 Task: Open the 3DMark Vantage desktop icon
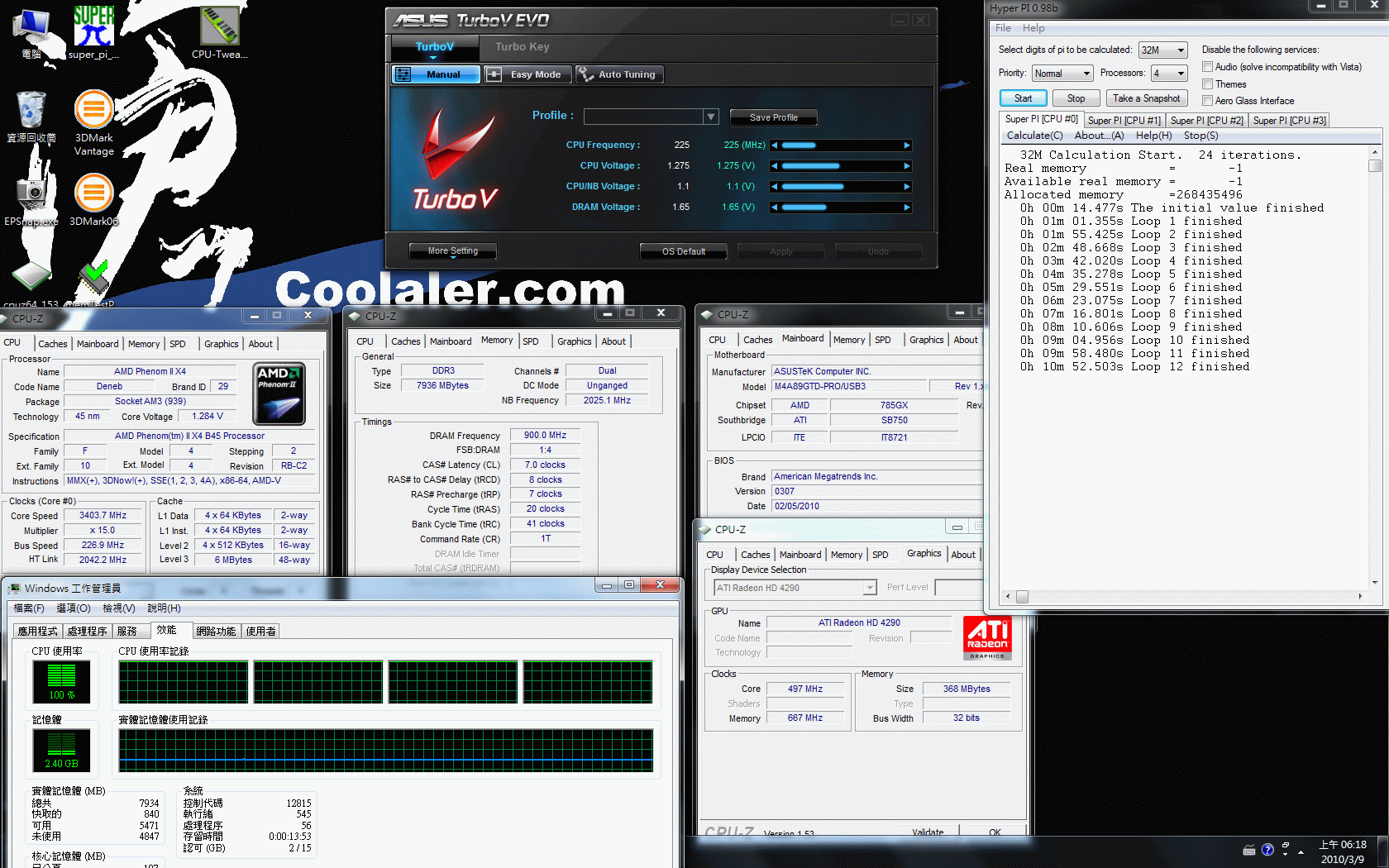point(94,122)
